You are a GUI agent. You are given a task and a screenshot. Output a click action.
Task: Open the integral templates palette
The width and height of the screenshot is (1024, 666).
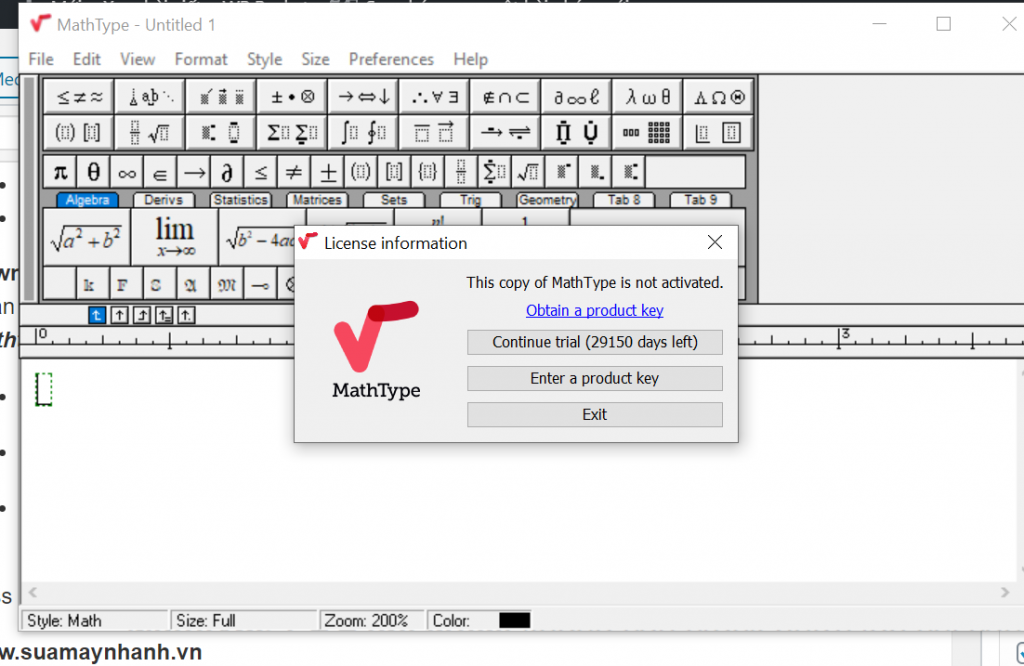tap(364, 133)
